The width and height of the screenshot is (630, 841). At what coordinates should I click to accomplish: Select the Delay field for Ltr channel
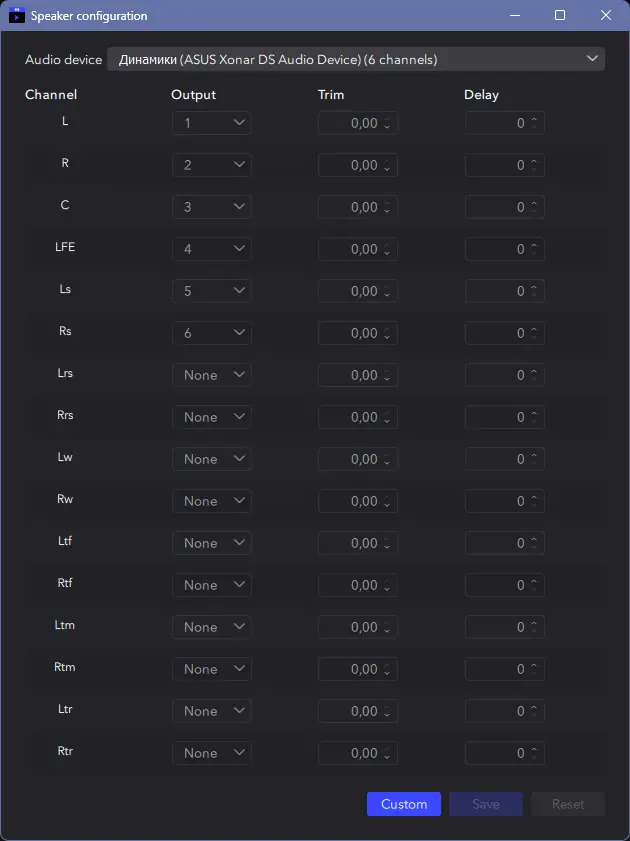[x=495, y=711]
